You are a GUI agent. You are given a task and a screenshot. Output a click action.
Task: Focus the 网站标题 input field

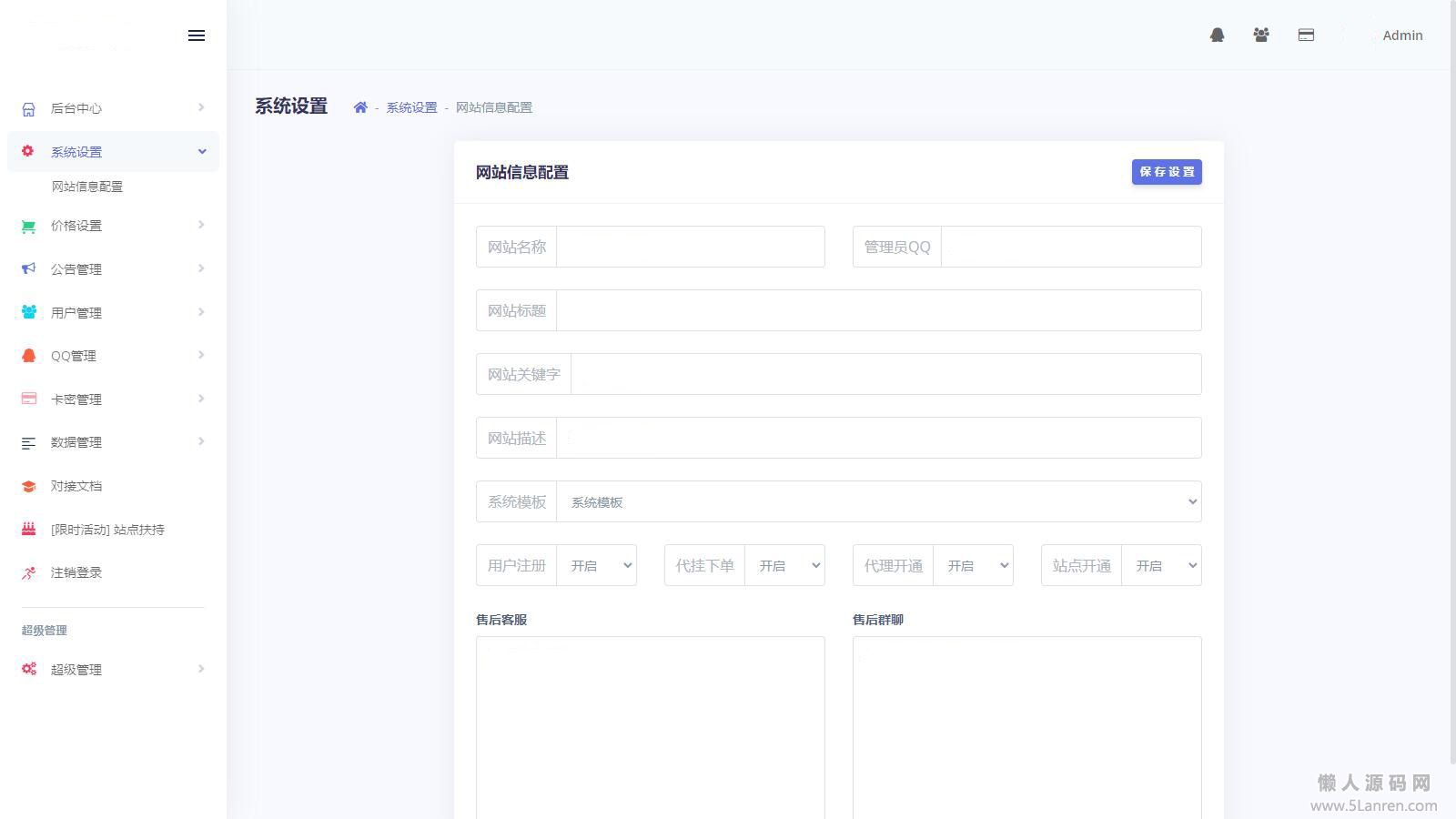coord(879,310)
